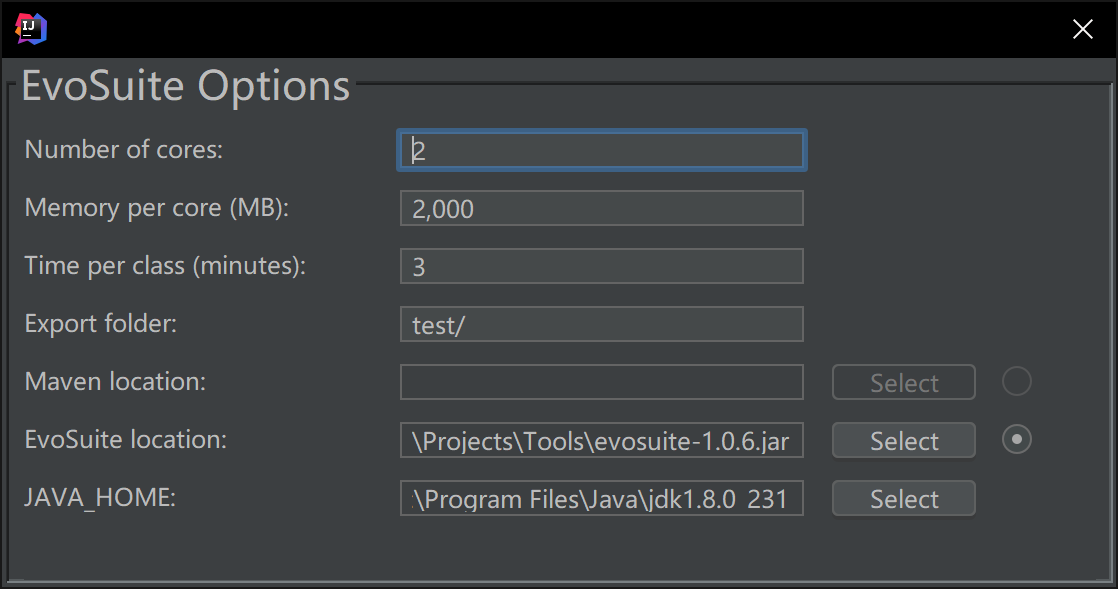Enable the Maven location radio button

[x=1017, y=381]
